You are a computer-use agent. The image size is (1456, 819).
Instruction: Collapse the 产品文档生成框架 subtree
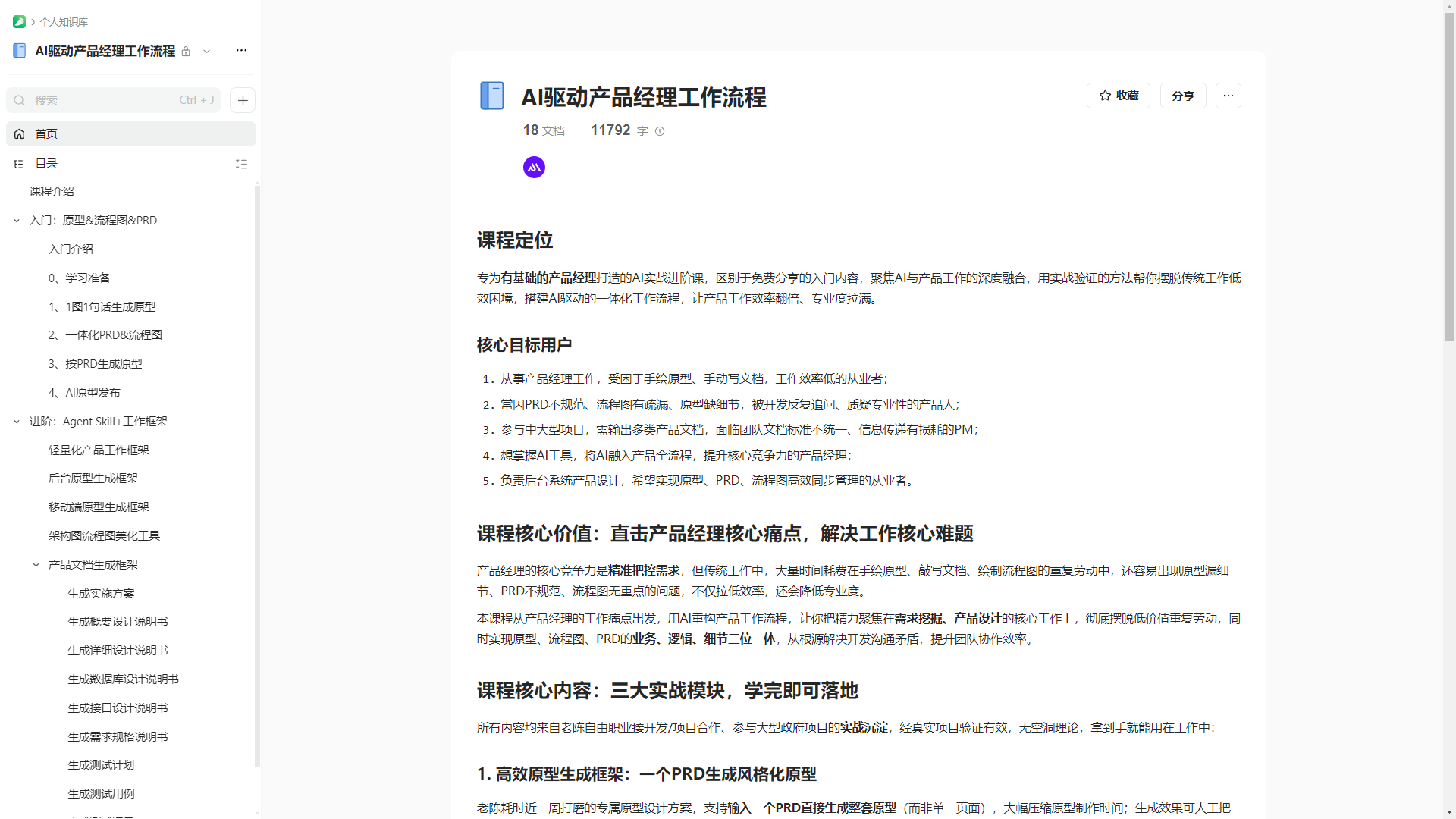coord(36,565)
